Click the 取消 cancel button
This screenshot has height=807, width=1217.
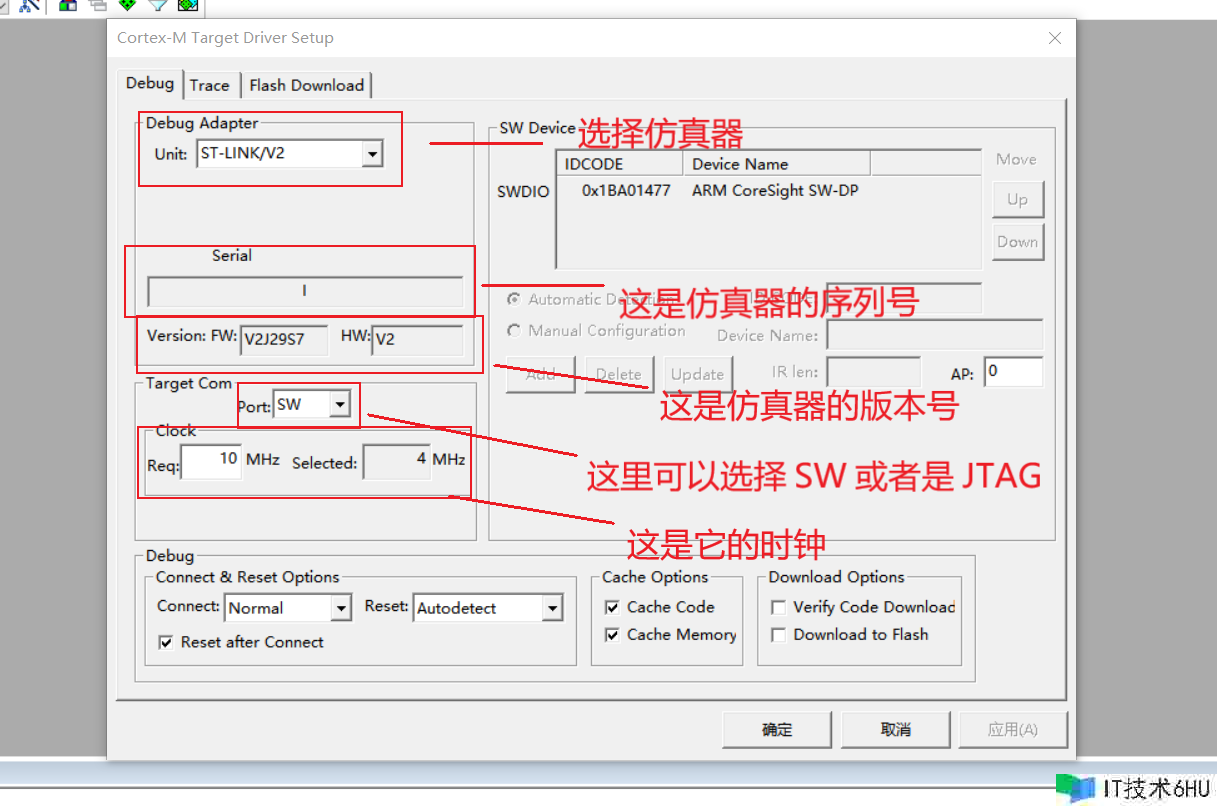(x=895, y=730)
